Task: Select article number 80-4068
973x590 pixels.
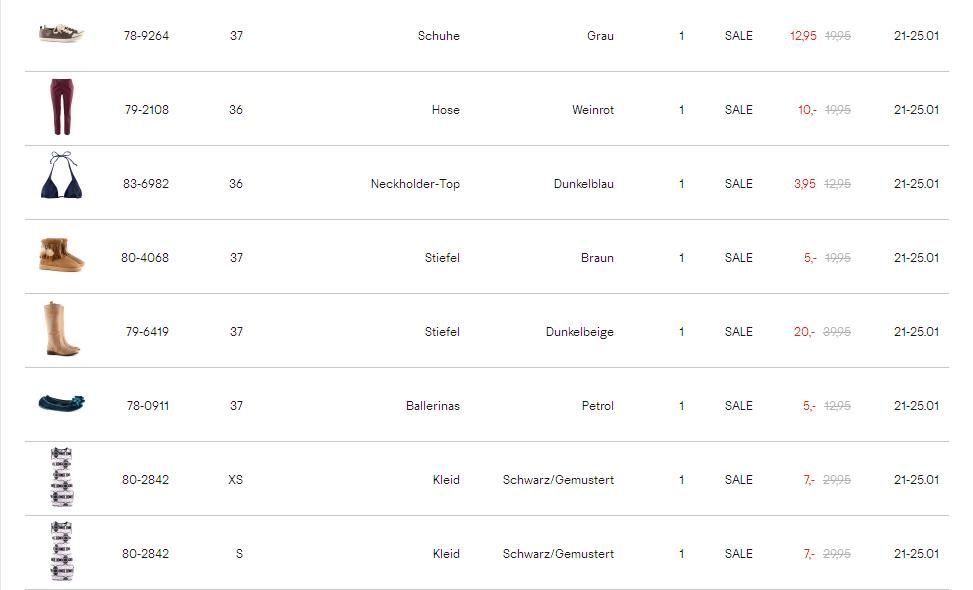Action: tap(145, 258)
